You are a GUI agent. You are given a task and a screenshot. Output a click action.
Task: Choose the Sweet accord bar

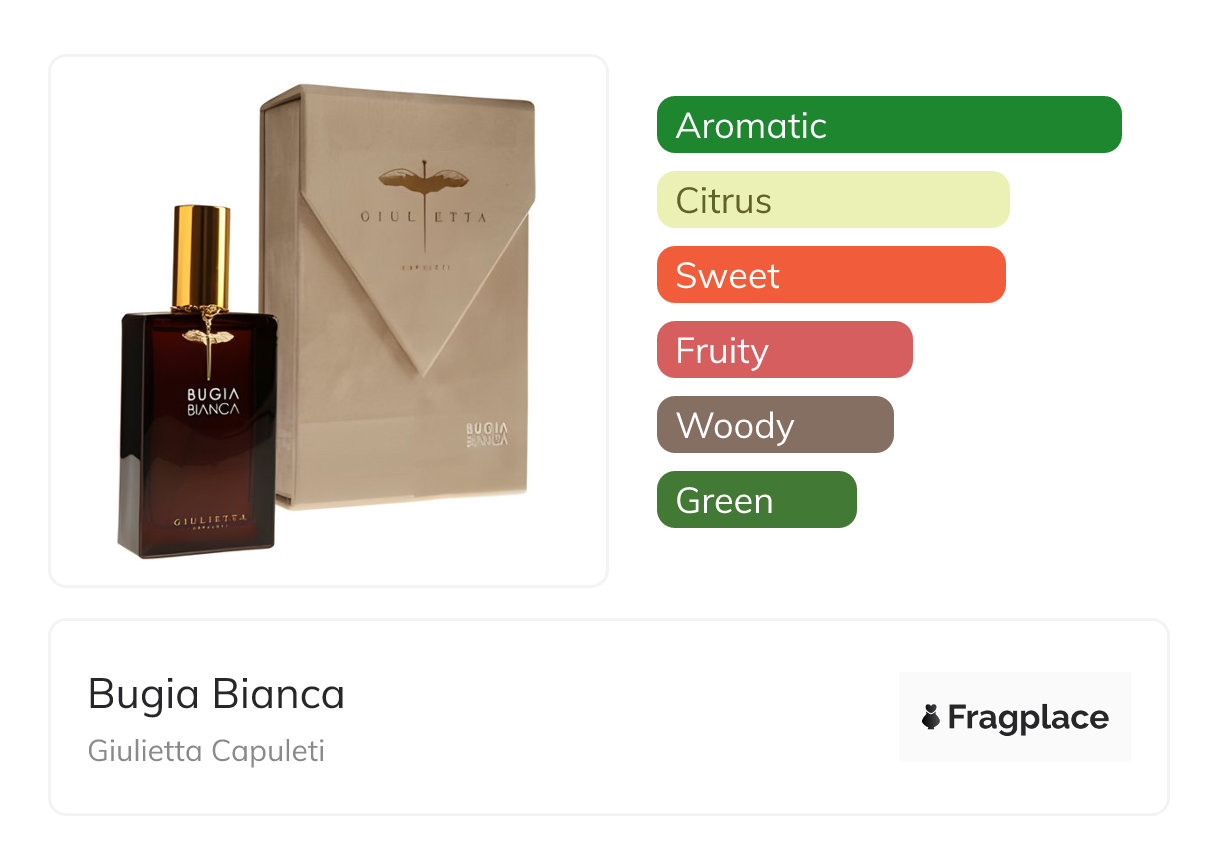coord(831,275)
